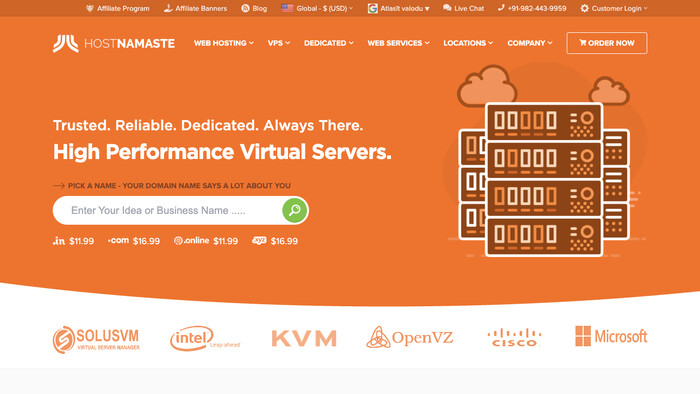The image size is (700, 394).
Task: Click the Order Now button
Action: (607, 43)
